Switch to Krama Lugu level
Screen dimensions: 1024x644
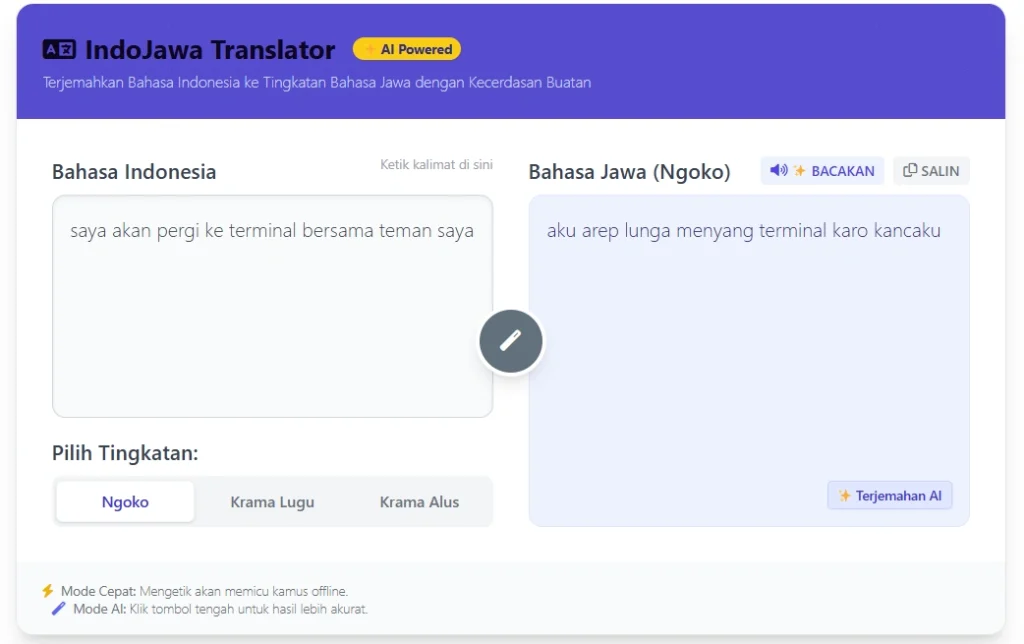pos(272,502)
